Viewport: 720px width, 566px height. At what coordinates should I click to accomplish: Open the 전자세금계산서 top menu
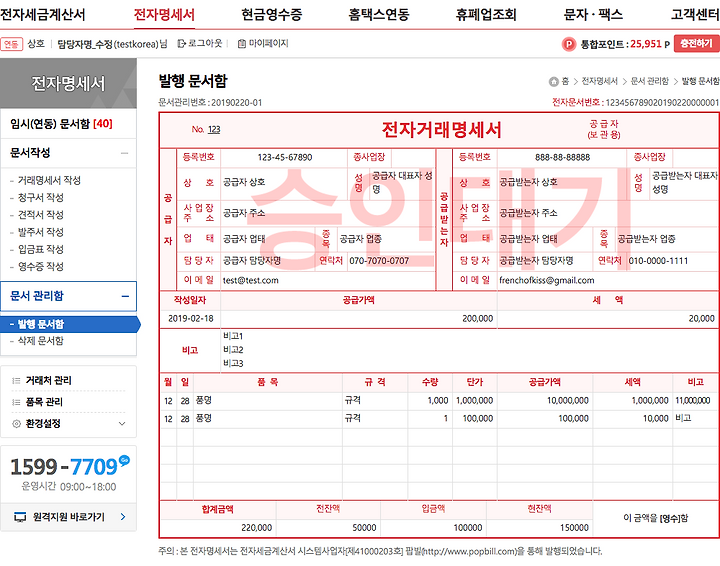click(43, 15)
